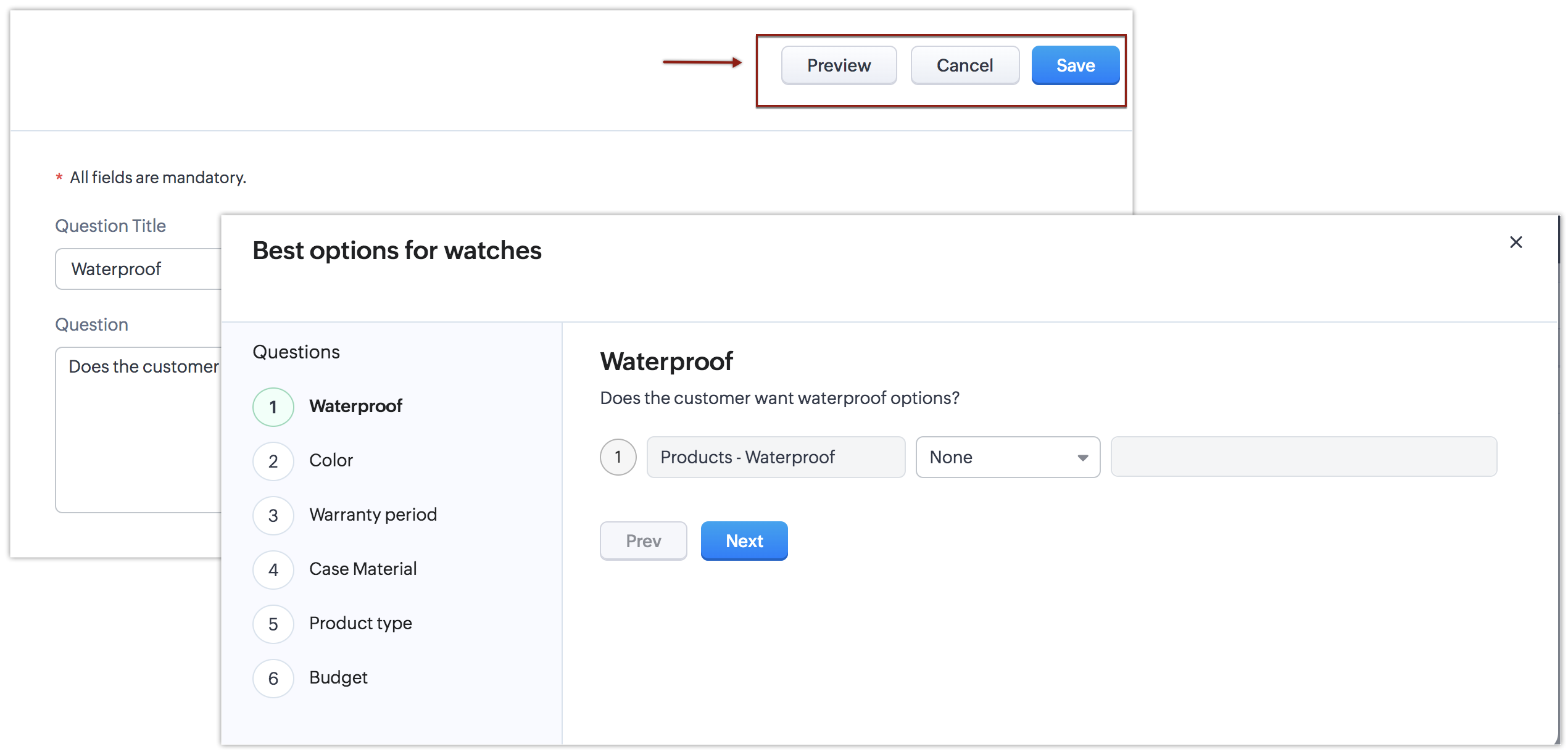Screen dimensions: 1568x752
Task: Save the question form
Action: pos(1075,65)
